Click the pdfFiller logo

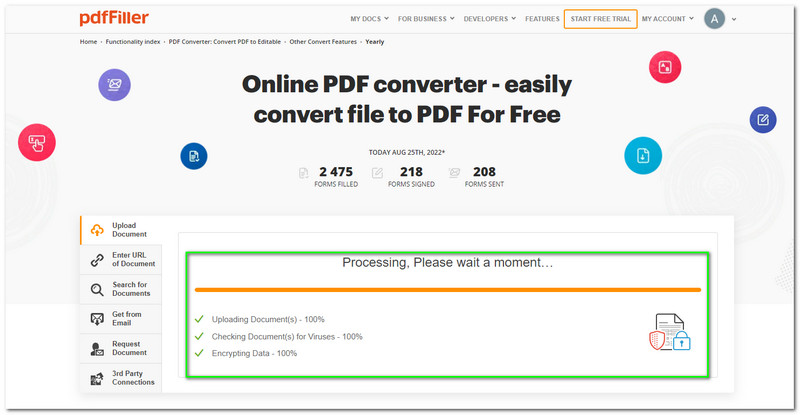[x=114, y=18]
